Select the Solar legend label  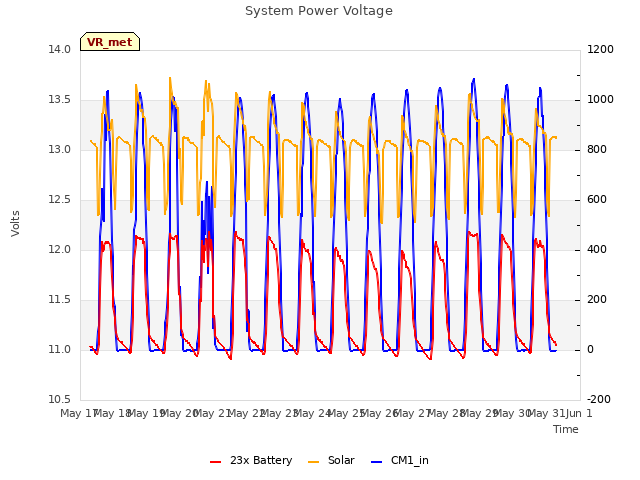(341, 460)
